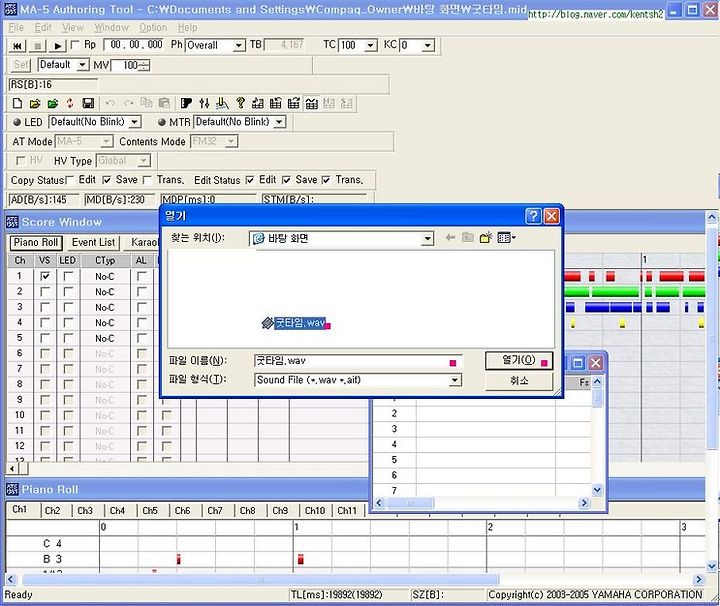Click the Paste clipboard icon
Viewport: 720px width, 606px height.
click(164, 104)
